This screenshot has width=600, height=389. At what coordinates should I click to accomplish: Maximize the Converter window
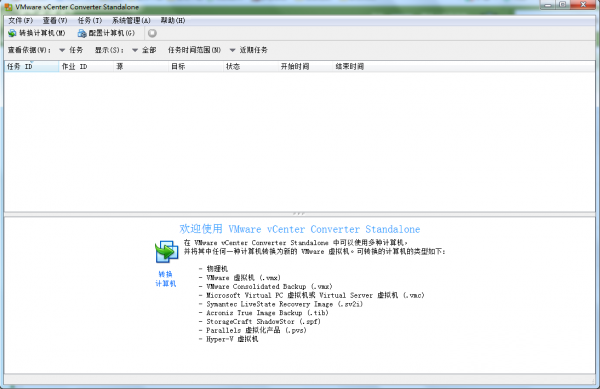[x=562, y=5]
